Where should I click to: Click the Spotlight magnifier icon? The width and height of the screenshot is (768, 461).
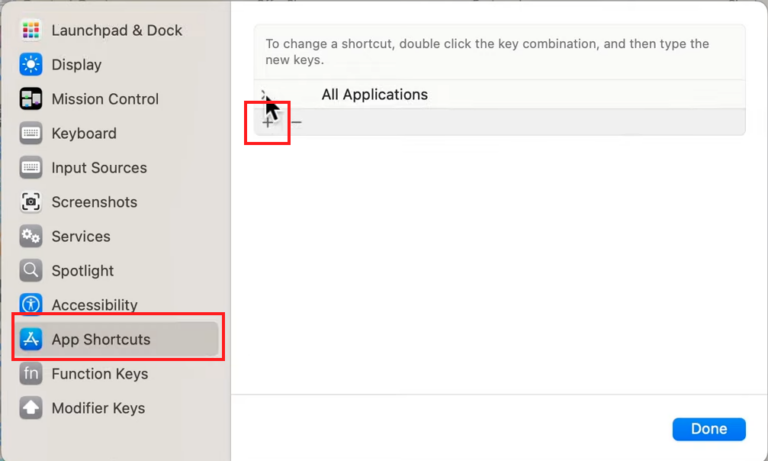tap(32, 271)
